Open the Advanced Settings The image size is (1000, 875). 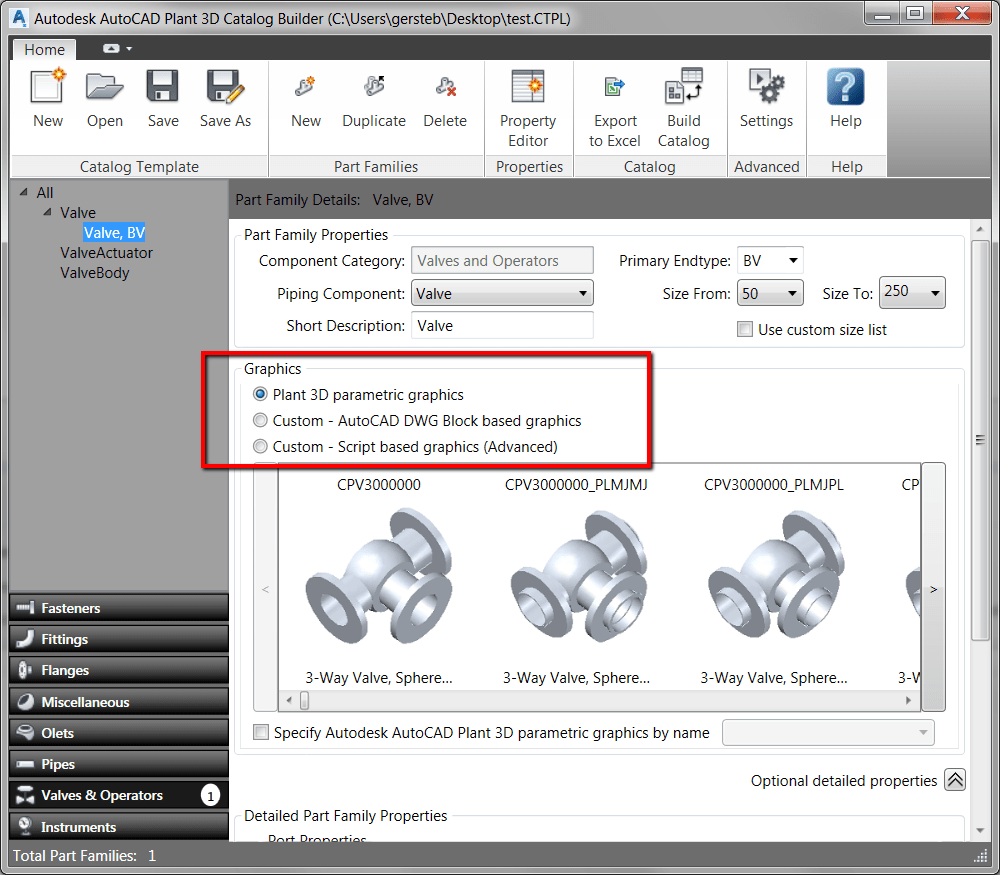pos(766,99)
